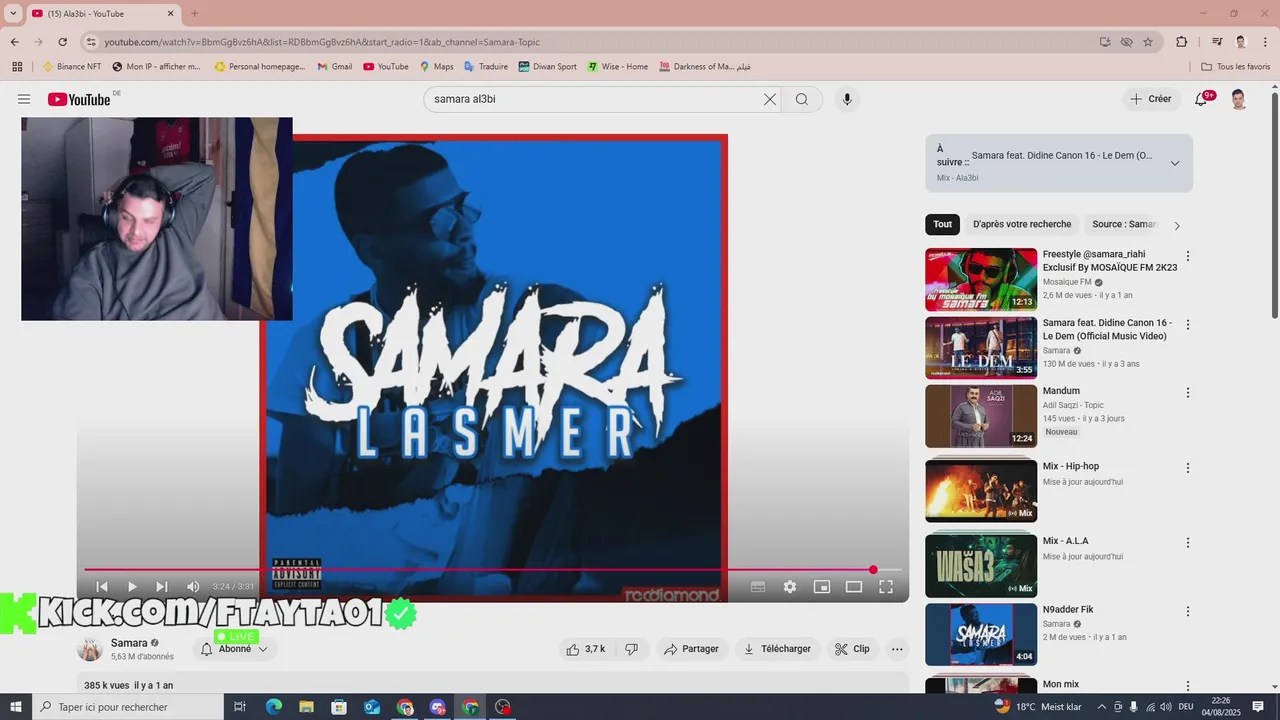The image size is (1280, 720).
Task: Open Chrome extensions puzzle icon
Action: tap(1182, 42)
